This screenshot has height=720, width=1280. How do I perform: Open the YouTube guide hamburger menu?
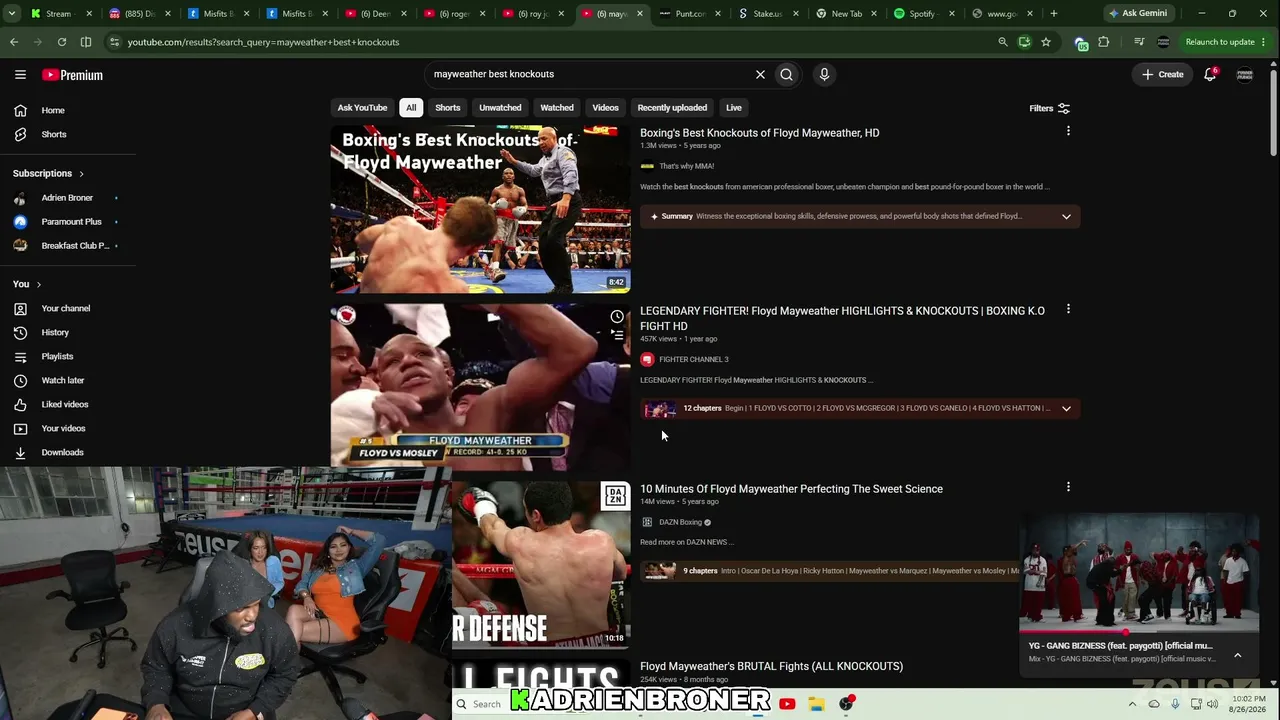pos(20,75)
